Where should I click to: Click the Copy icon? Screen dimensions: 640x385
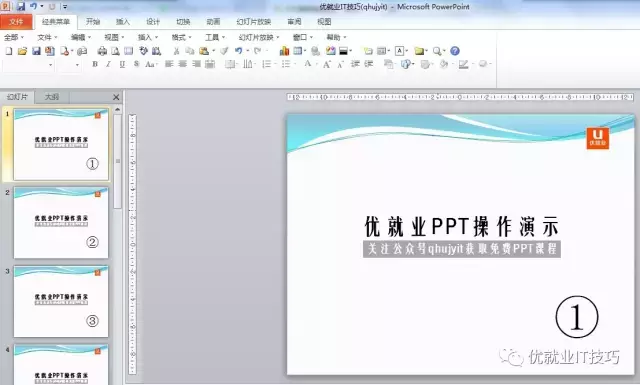pos(190,51)
